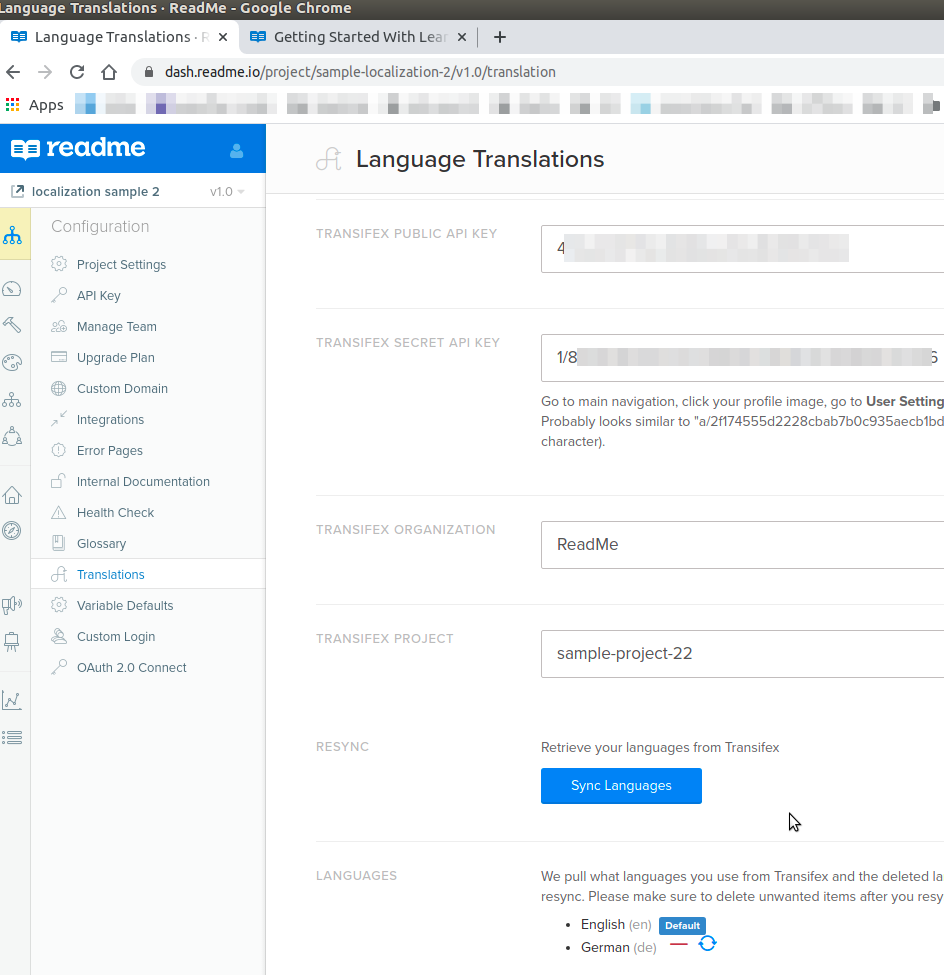944x975 pixels.
Task: Click the Configuration sidebar heading
Action: coord(100,226)
